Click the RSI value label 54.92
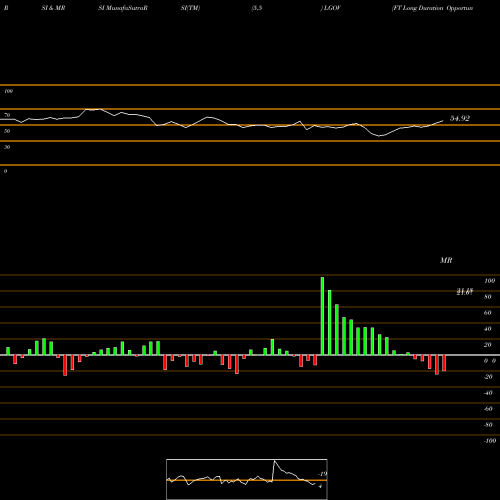 click(460, 118)
